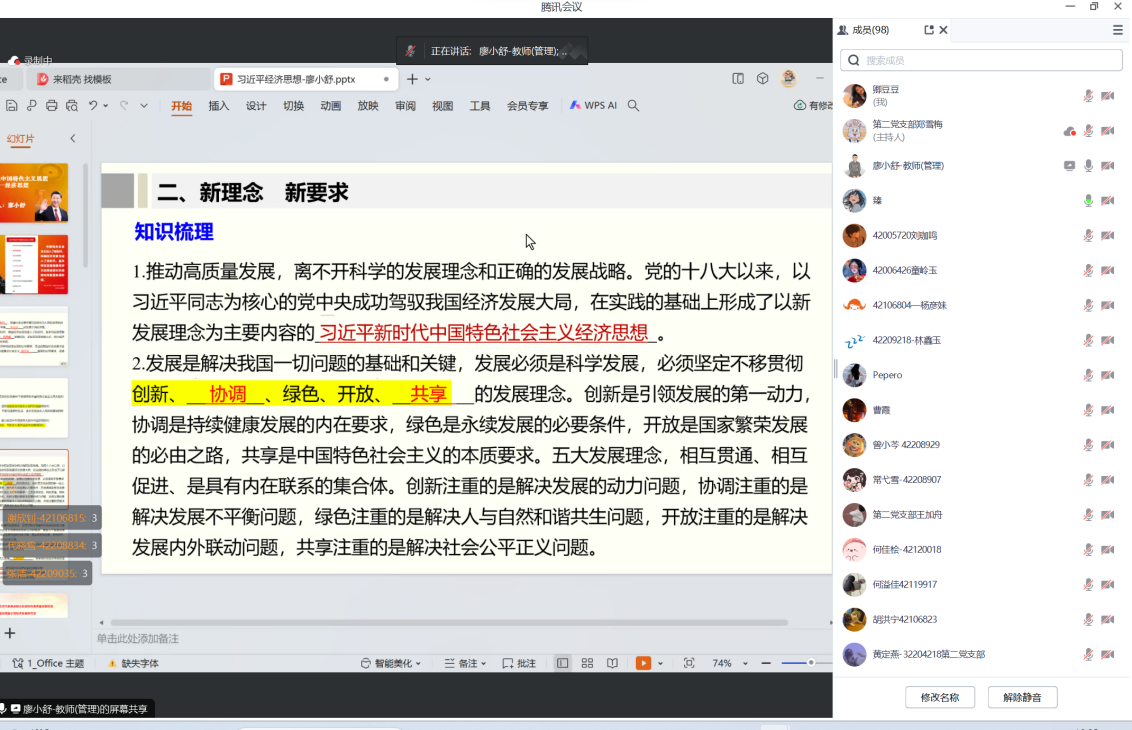Click the search magnifier in WPS ribbon
Screen dimensions: 1132x730
[x=633, y=105]
